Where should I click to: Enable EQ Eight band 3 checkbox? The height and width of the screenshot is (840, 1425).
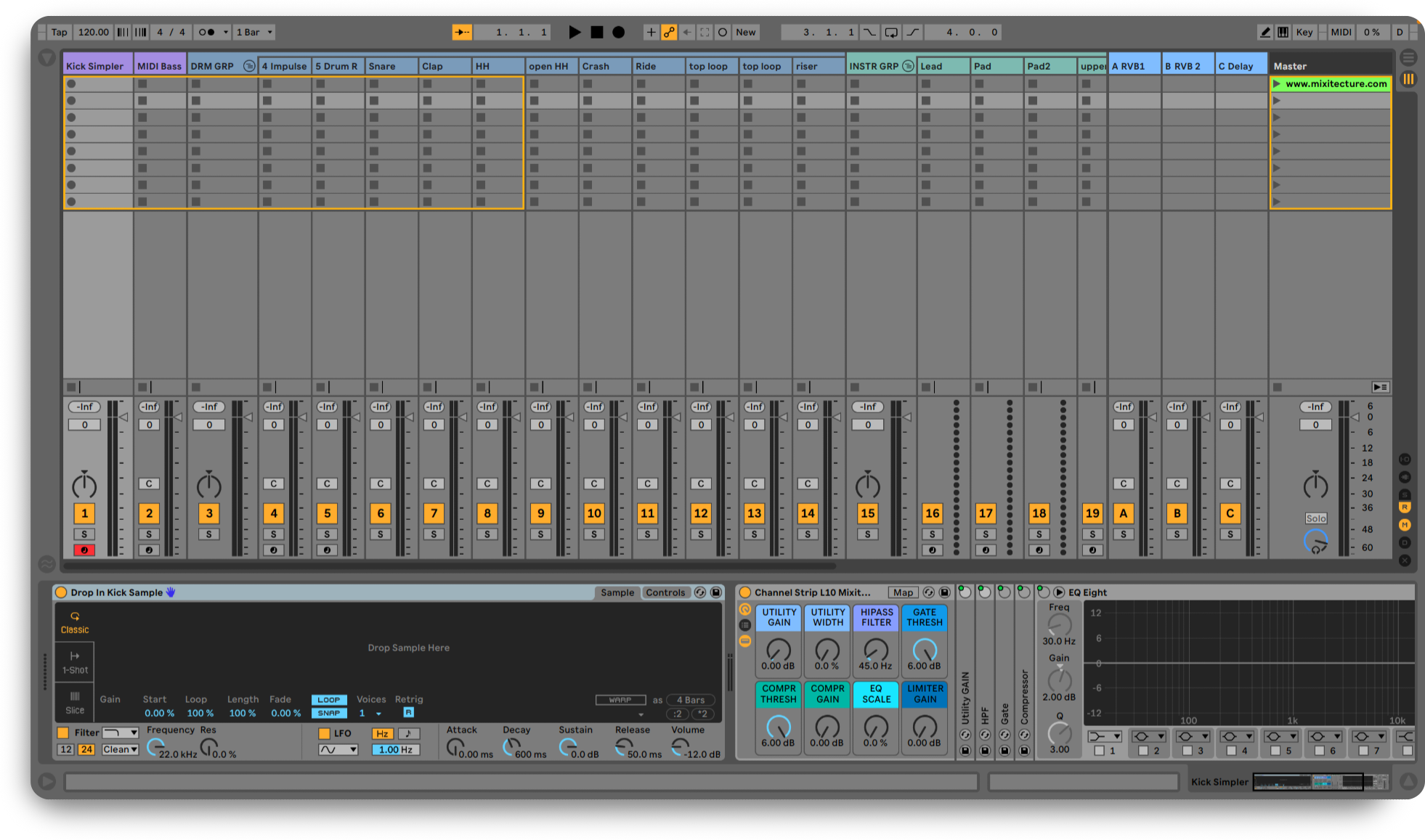click(1186, 751)
